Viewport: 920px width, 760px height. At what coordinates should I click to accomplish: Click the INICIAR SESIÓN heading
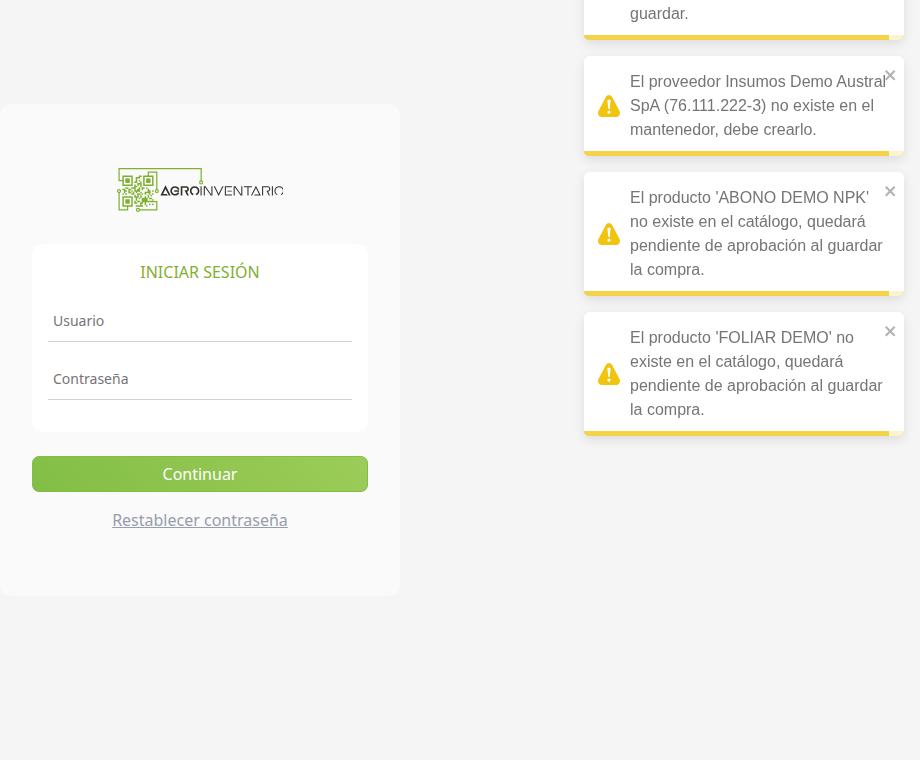click(199, 272)
